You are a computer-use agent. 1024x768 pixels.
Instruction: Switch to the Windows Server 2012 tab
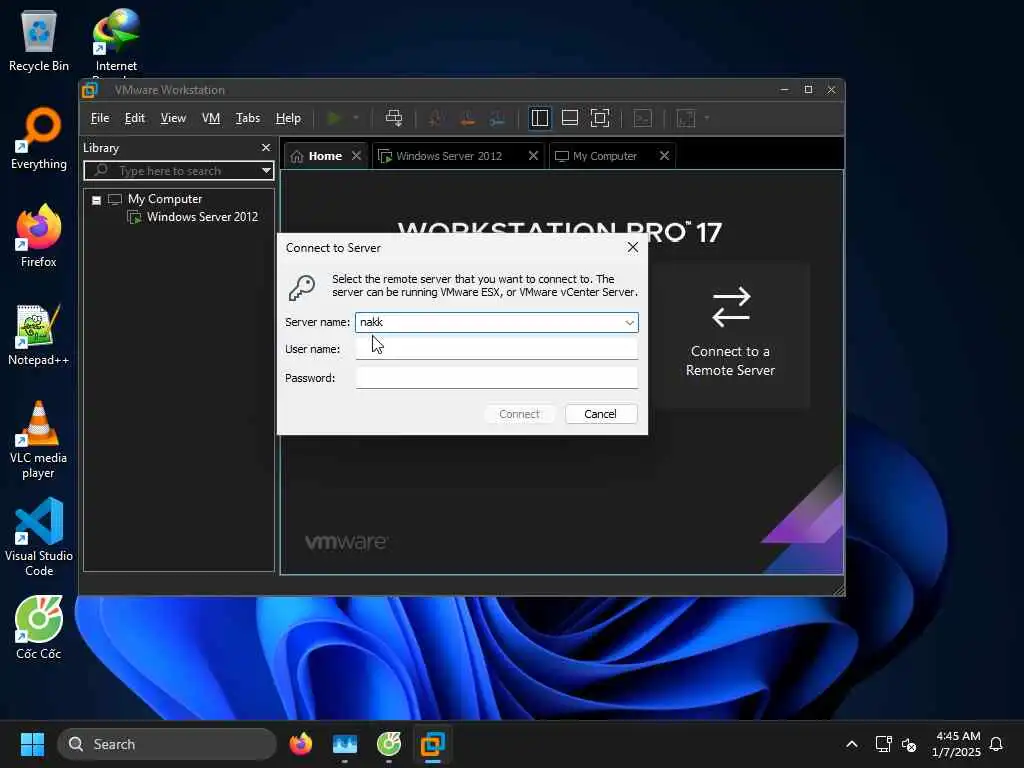[449, 156]
